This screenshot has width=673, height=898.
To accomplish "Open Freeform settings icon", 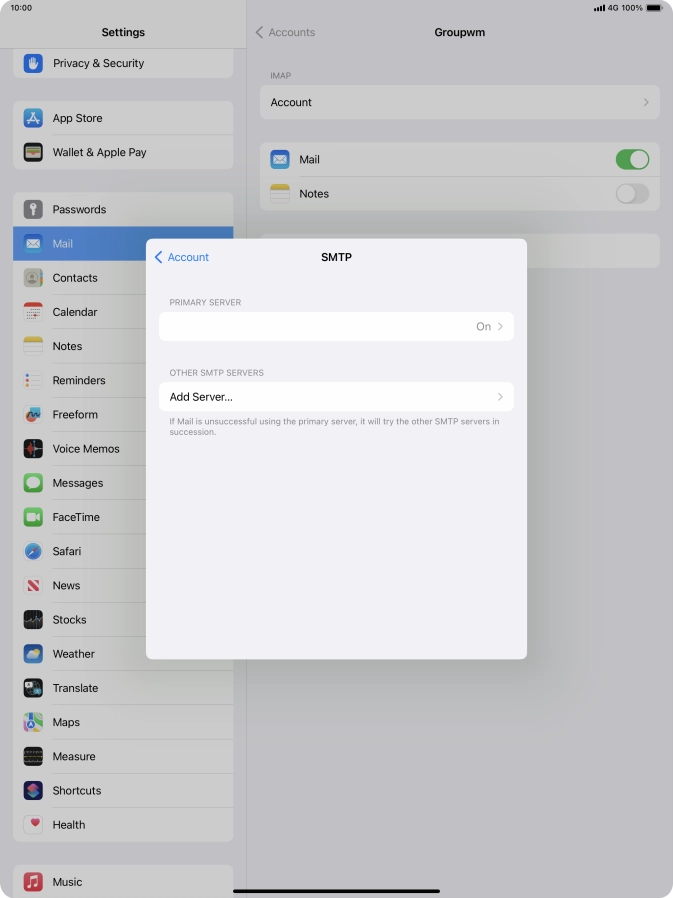I will click(x=33, y=414).
